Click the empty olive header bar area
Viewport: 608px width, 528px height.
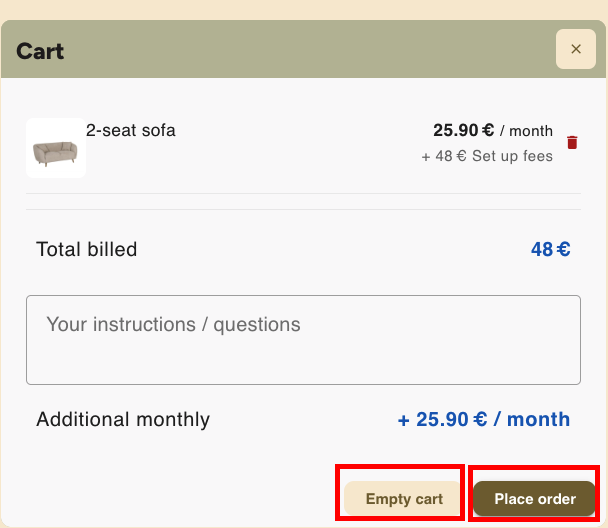(300, 50)
